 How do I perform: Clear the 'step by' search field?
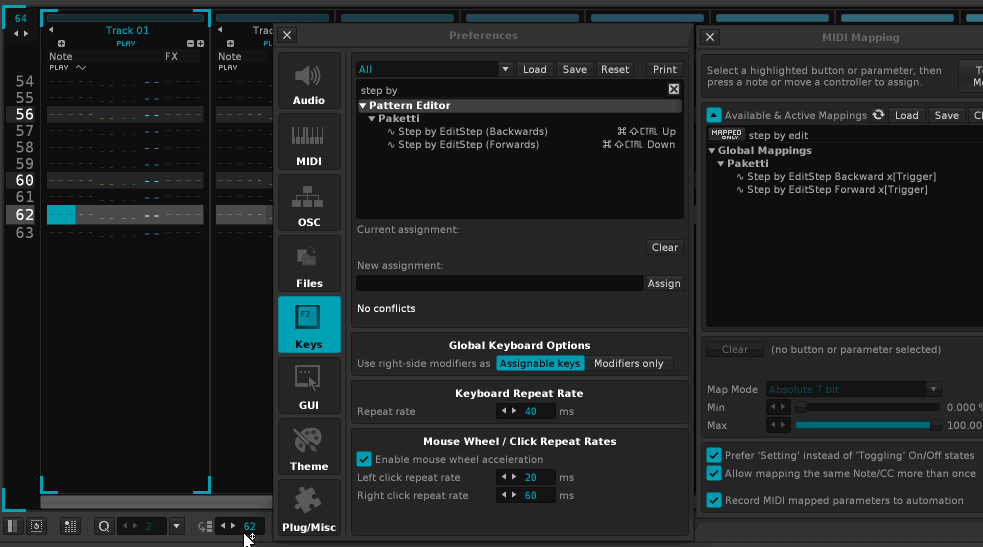tap(674, 90)
